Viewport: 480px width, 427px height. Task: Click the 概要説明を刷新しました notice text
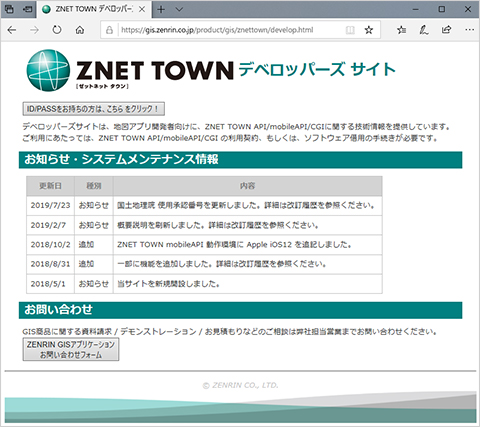pyautogui.click(x=218, y=225)
